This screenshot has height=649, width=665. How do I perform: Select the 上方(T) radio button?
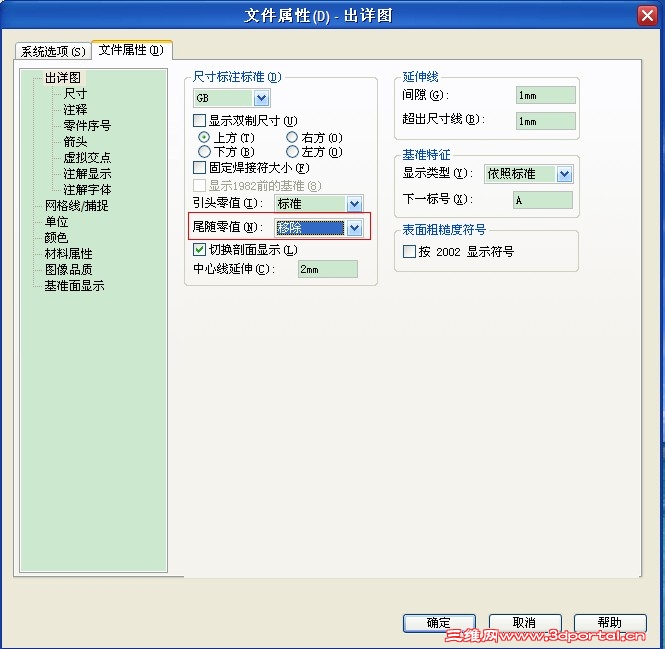pos(204,137)
